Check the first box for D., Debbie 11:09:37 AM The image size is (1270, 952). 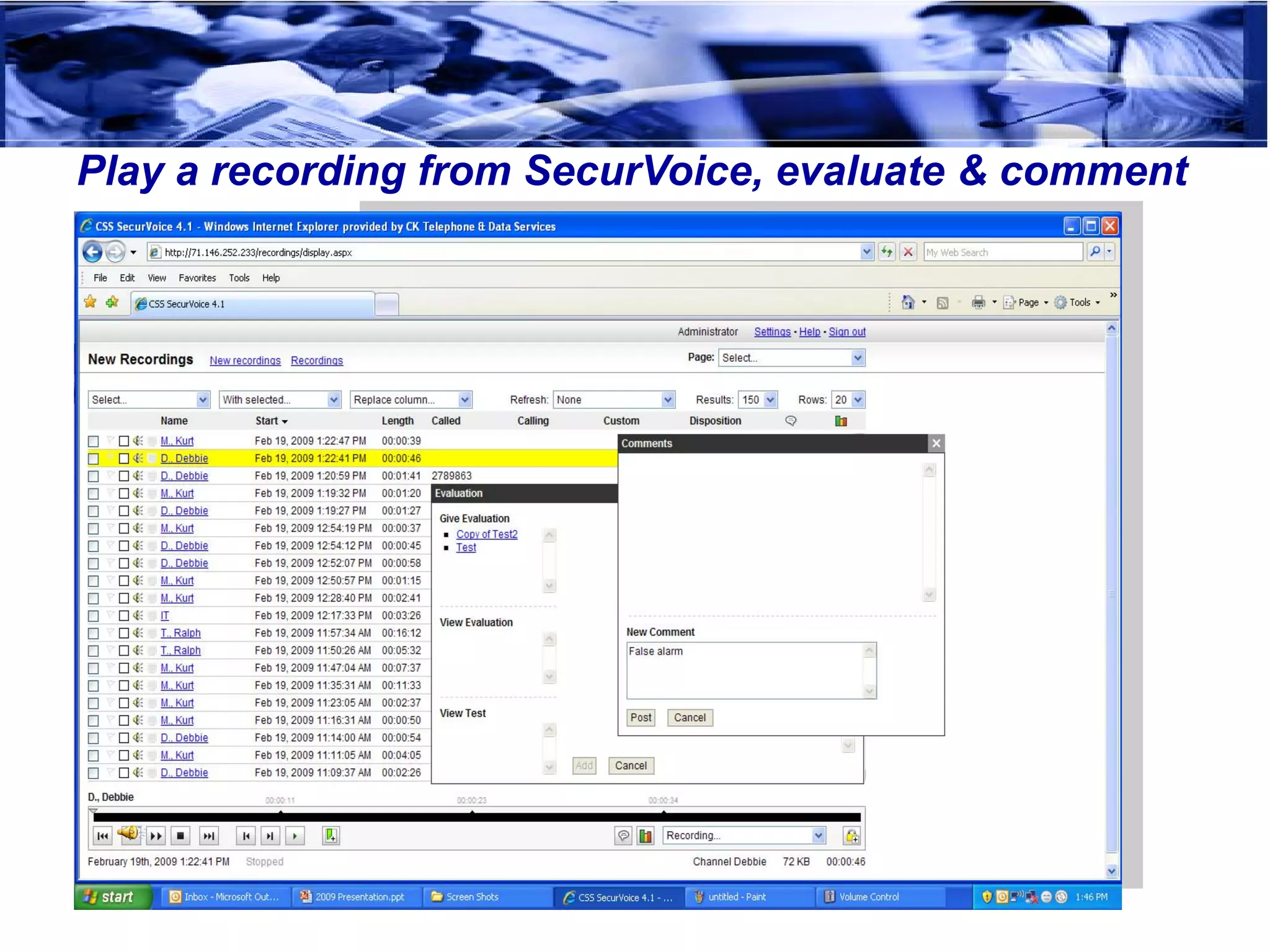[94, 773]
